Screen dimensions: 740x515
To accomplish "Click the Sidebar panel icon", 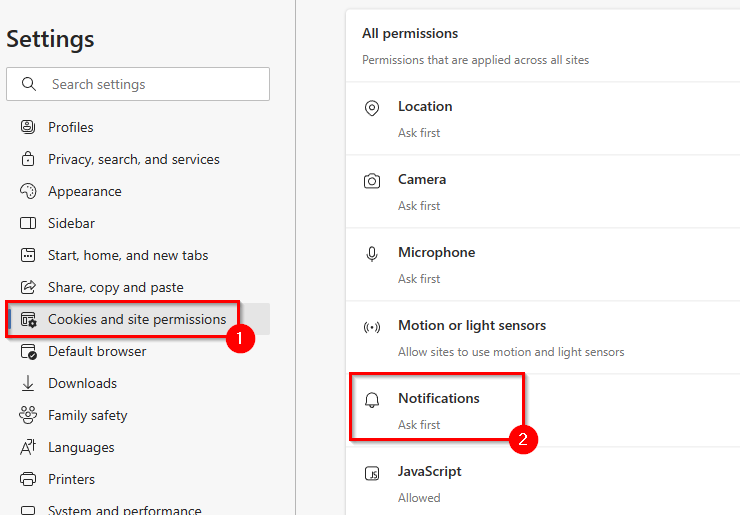I will [x=28, y=223].
